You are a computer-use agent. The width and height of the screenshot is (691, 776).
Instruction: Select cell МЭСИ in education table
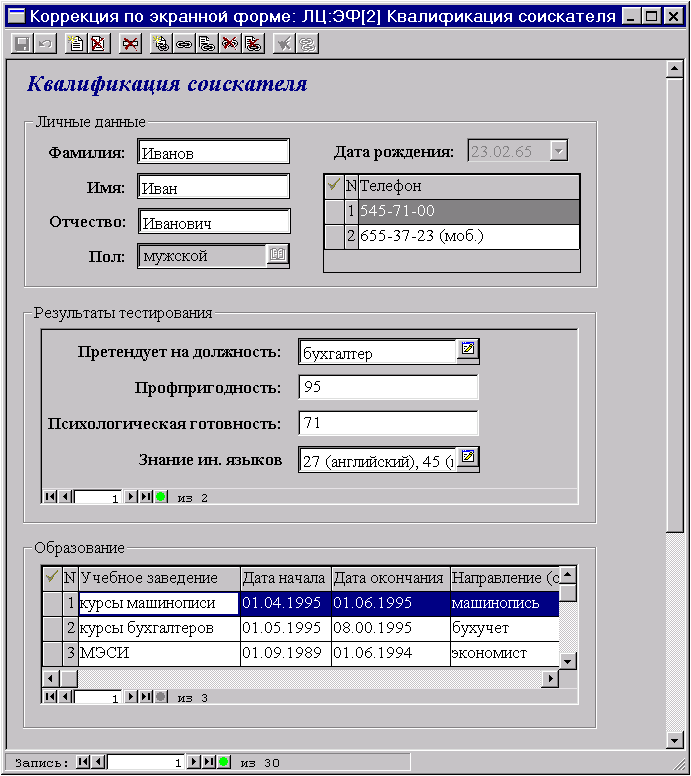point(159,653)
